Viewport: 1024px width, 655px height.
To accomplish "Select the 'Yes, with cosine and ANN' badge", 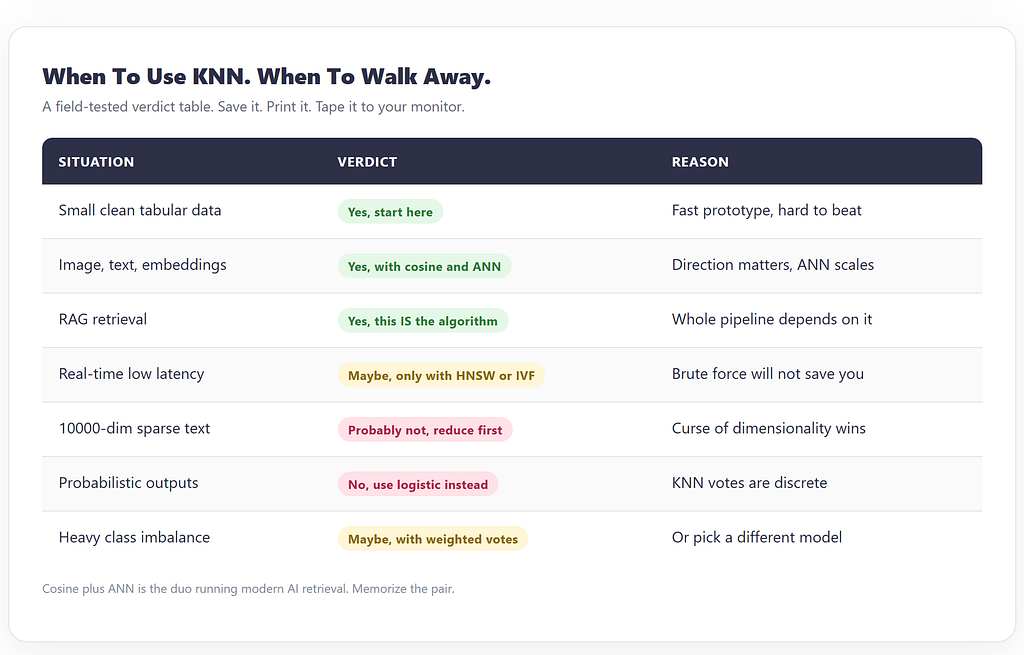I will (424, 266).
